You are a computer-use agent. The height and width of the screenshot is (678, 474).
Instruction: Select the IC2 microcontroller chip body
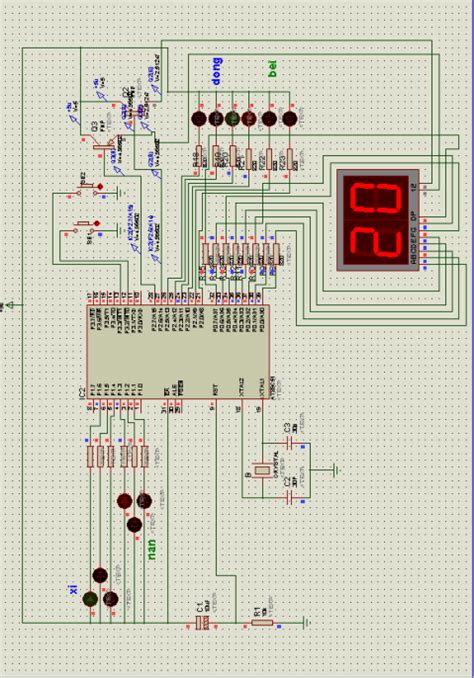(x=178, y=351)
